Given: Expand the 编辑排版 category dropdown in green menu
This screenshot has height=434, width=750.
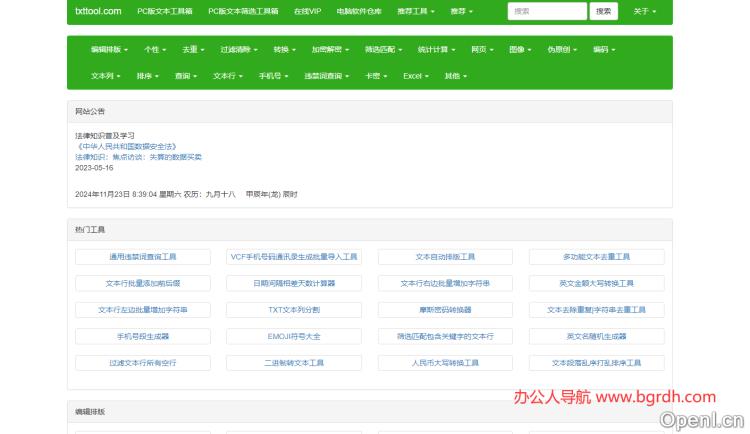Looking at the screenshot, I should point(109,49).
